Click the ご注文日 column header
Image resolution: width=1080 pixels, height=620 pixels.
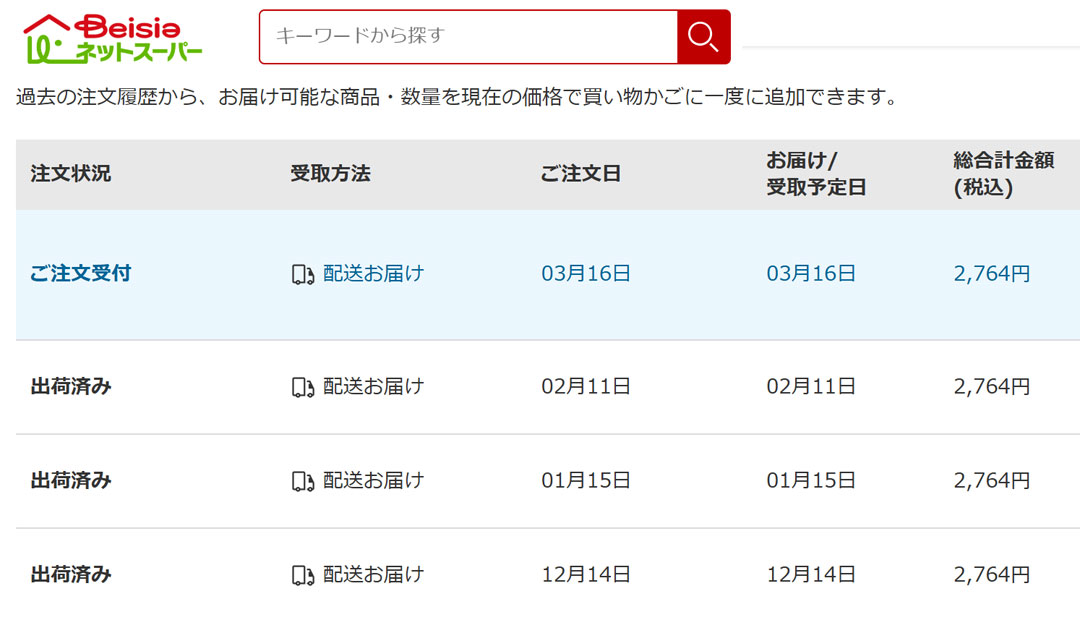tap(581, 174)
